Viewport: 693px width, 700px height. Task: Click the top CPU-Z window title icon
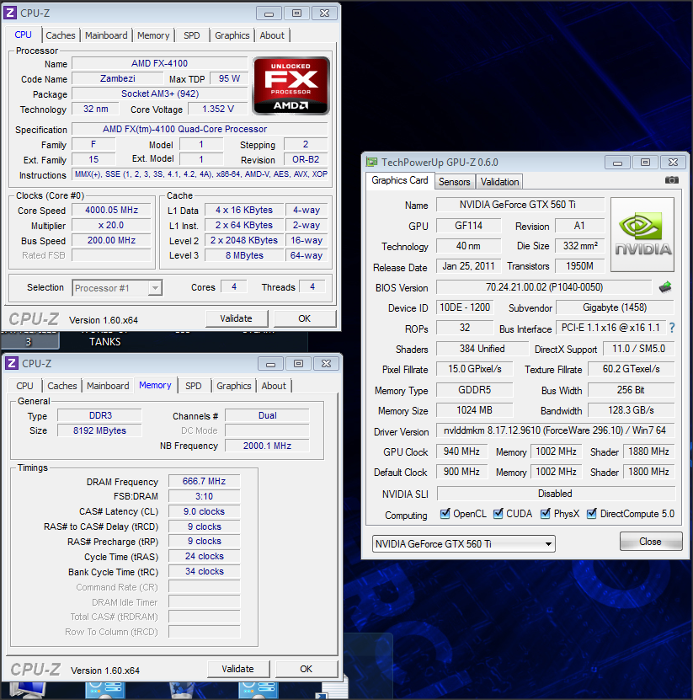[10, 12]
